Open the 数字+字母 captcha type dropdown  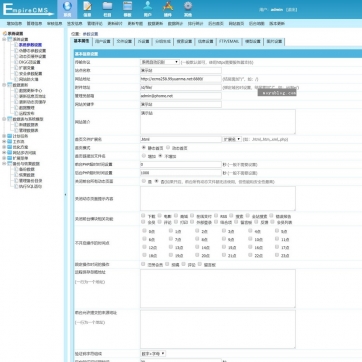click(x=153, y=353)
